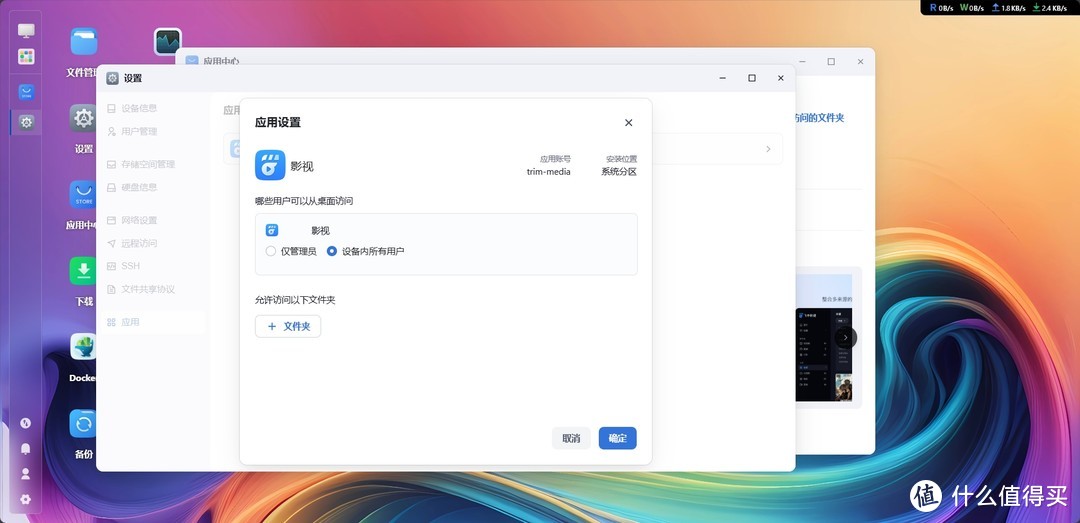Screen dimensions: 1080x523
Task: Launch the green 下载 download desktop app
Action: (83, 271)
